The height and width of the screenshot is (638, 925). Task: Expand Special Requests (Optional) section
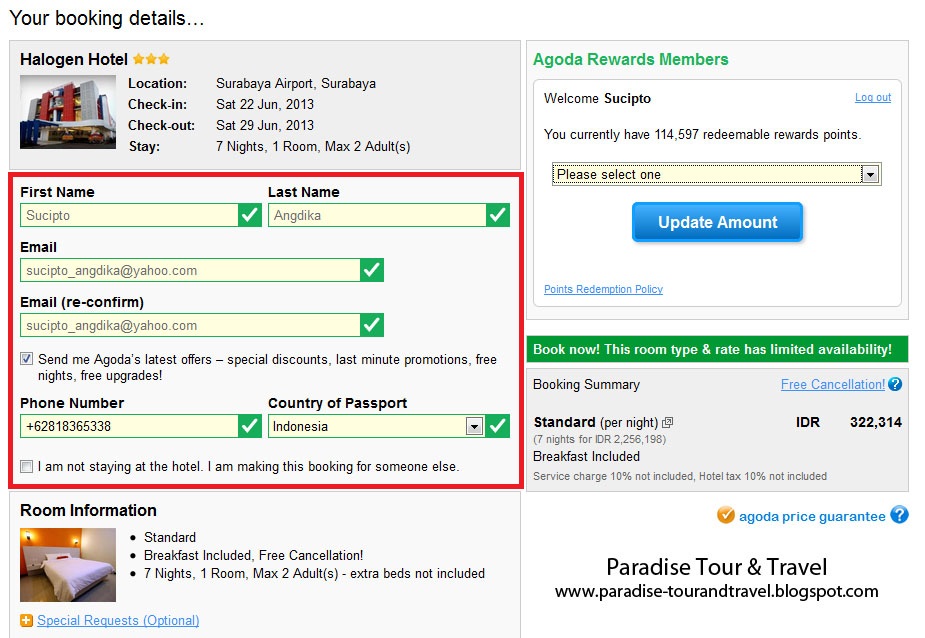[118, 621]
